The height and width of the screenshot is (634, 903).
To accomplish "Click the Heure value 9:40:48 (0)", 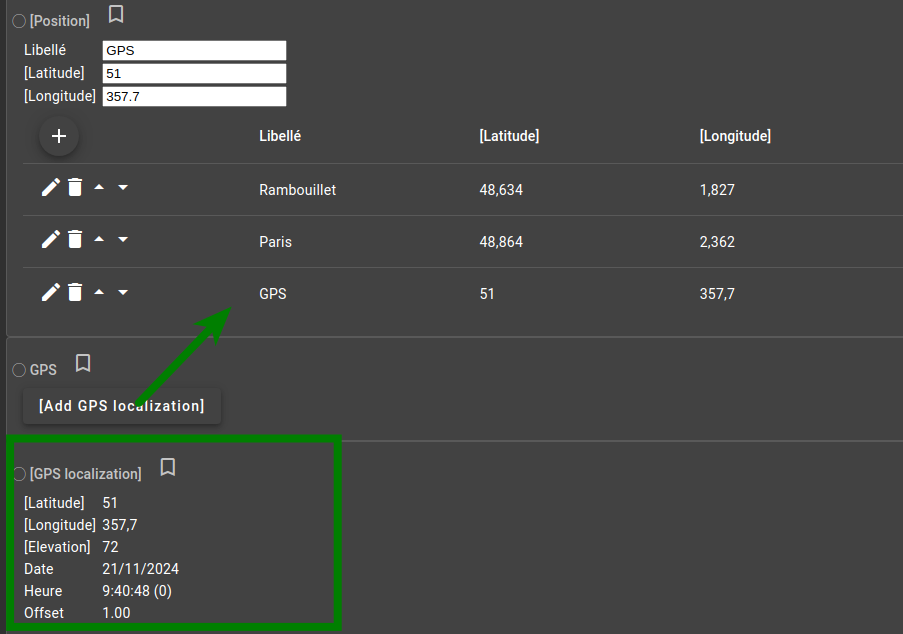I will click(x=137, y=591).
